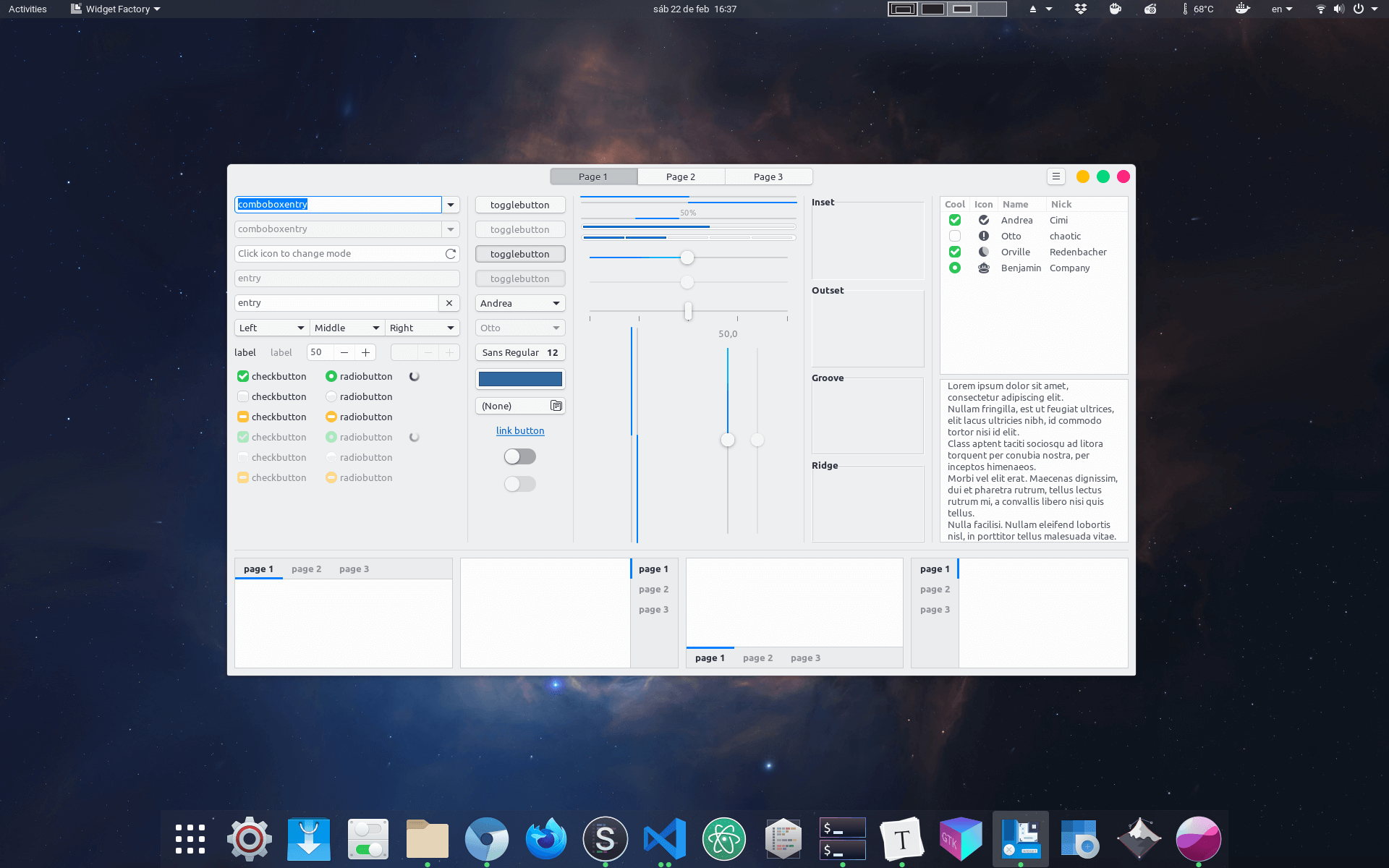Open the hamburger menu in the window header

[1056, 176]
